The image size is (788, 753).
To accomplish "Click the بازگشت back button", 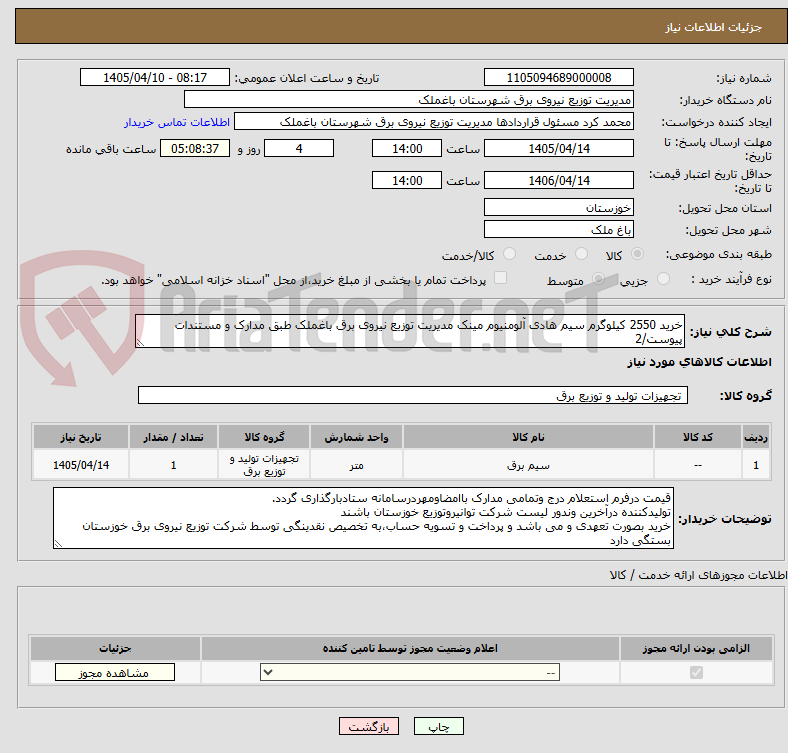I will [x=369, y=726].
